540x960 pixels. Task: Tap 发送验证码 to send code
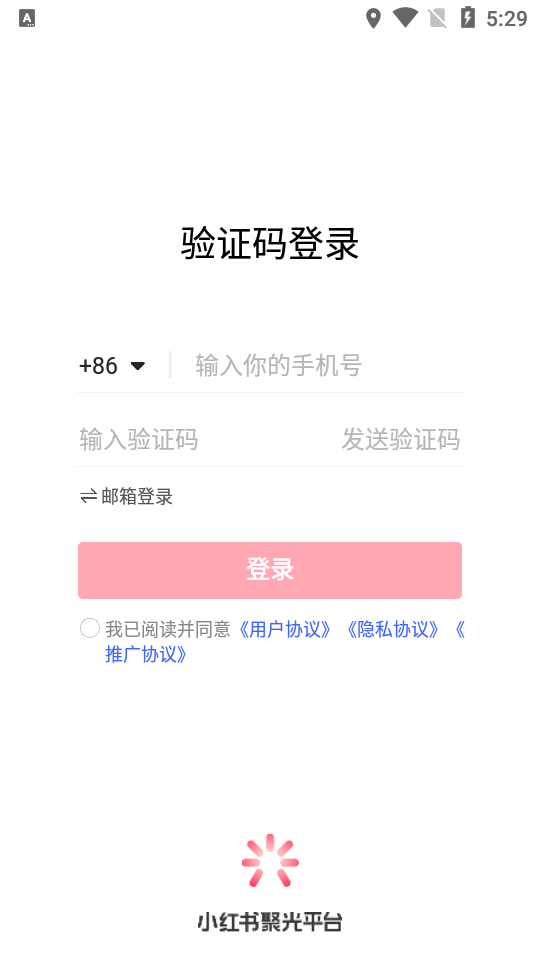click(x=400, y=440)
